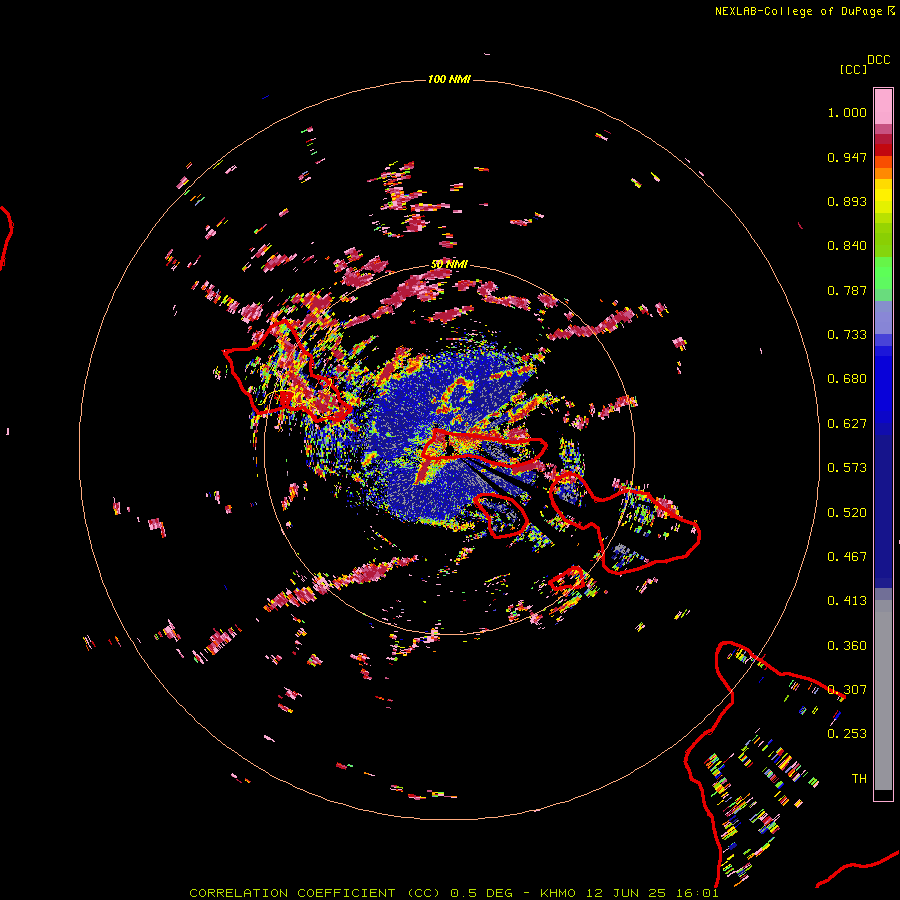The height and width of the screenshot is (900, 900).
Task: Click the 0.627 scale value
Action: [847, 424]
